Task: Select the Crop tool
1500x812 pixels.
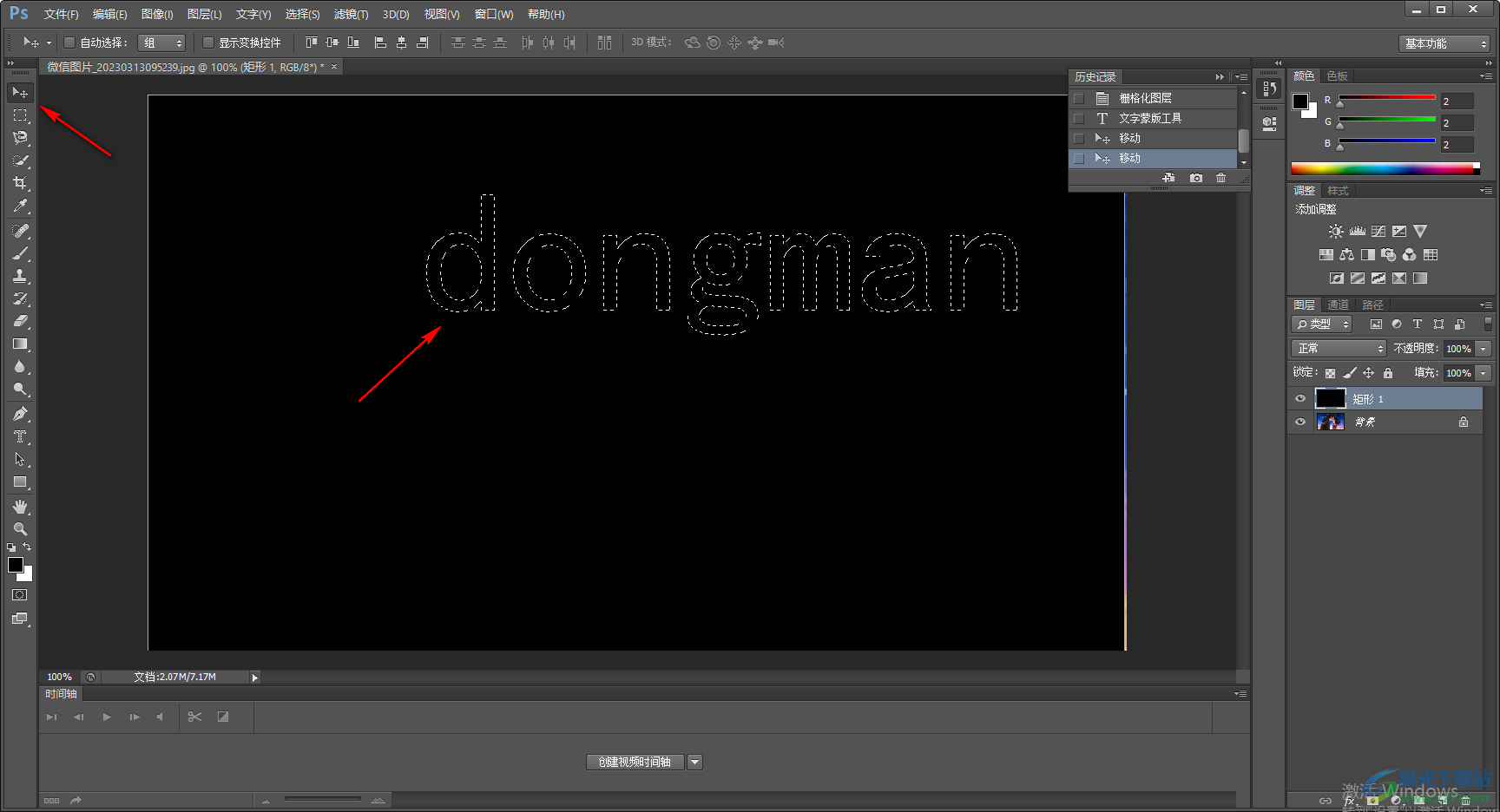Action: click(20, 183)
